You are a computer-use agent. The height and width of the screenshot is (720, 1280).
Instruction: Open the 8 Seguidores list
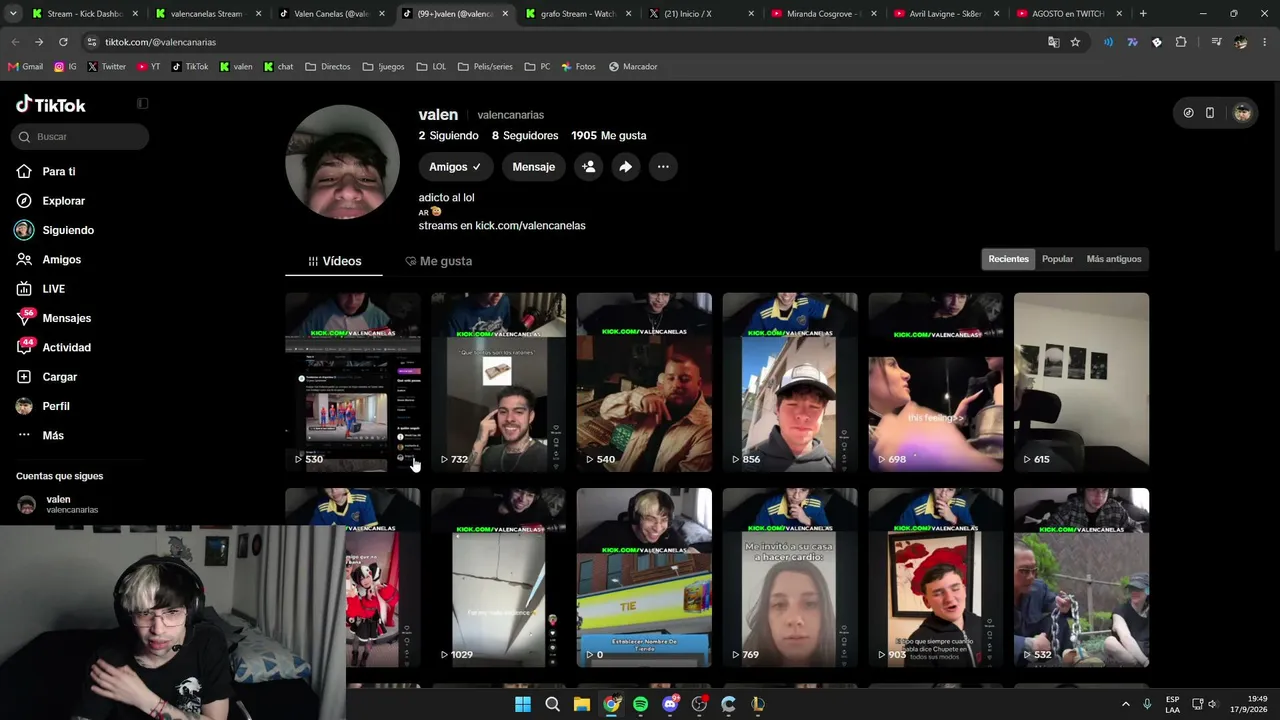525,135
